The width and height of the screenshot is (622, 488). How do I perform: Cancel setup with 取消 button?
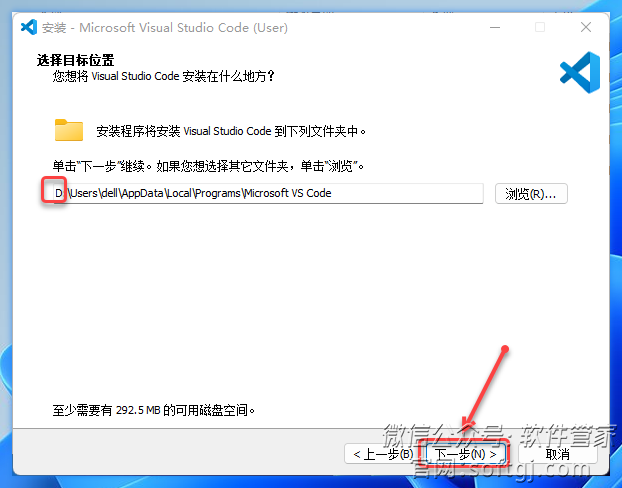click(558, 454)
